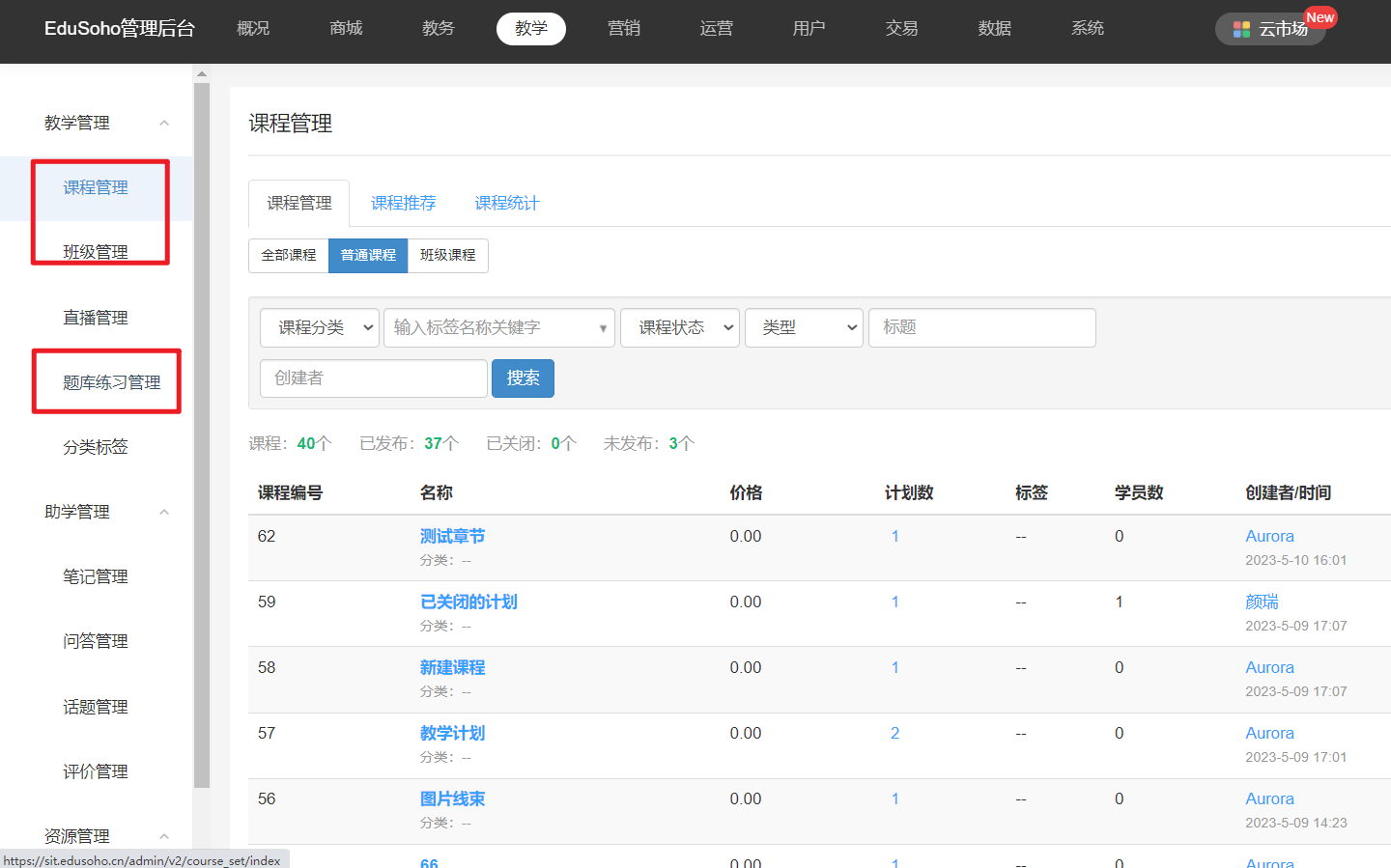The width and height of the screenshot is (1391, 868).
Task: Click the sidebar vertical scrollbar
Action: [202, 435]
